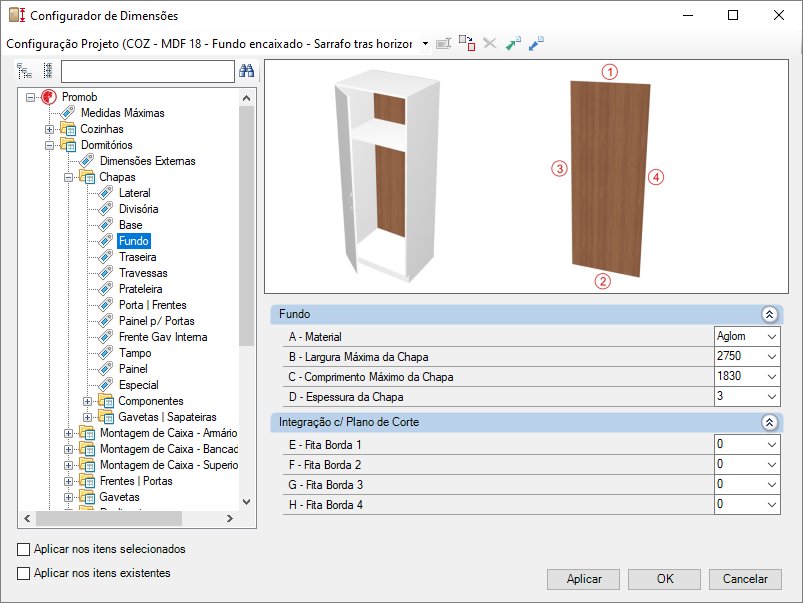Click the Cancelar button
803x603 pixels.
pos(745,579)
